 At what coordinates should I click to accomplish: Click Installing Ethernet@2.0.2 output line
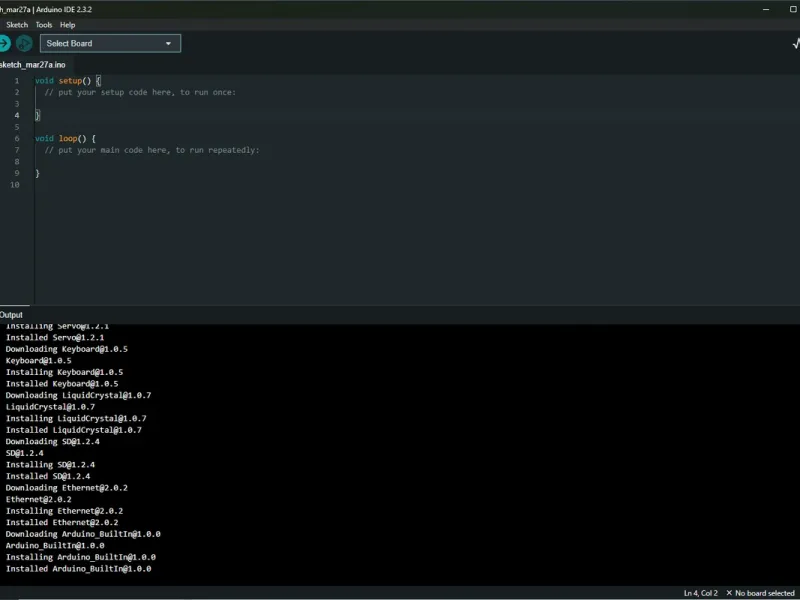[64, 511]
